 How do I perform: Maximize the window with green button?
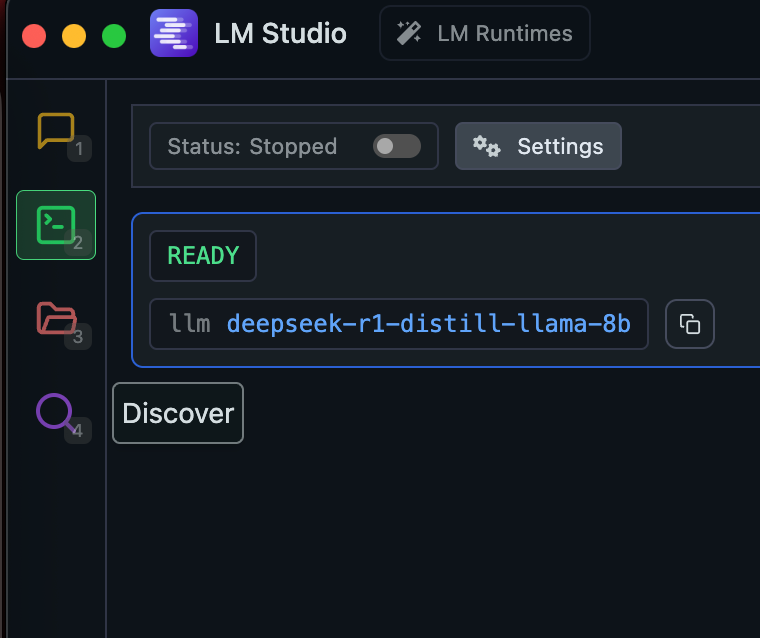114,36
